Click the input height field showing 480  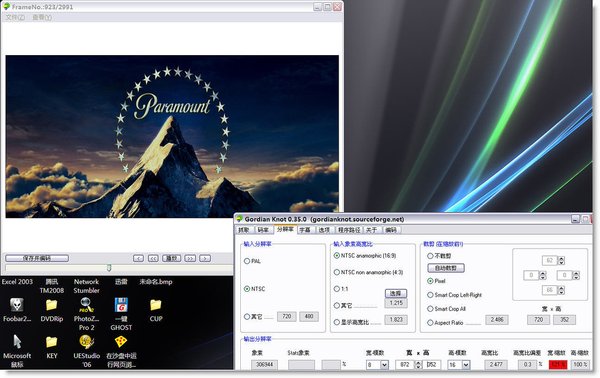point(309,316)
